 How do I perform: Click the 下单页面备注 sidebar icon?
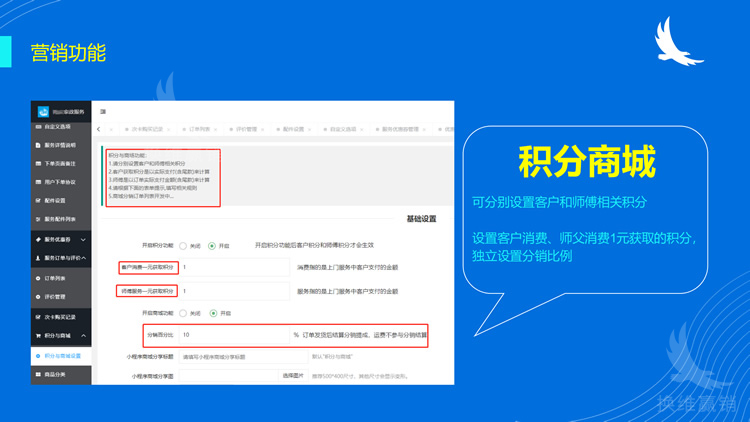[38, 164]
